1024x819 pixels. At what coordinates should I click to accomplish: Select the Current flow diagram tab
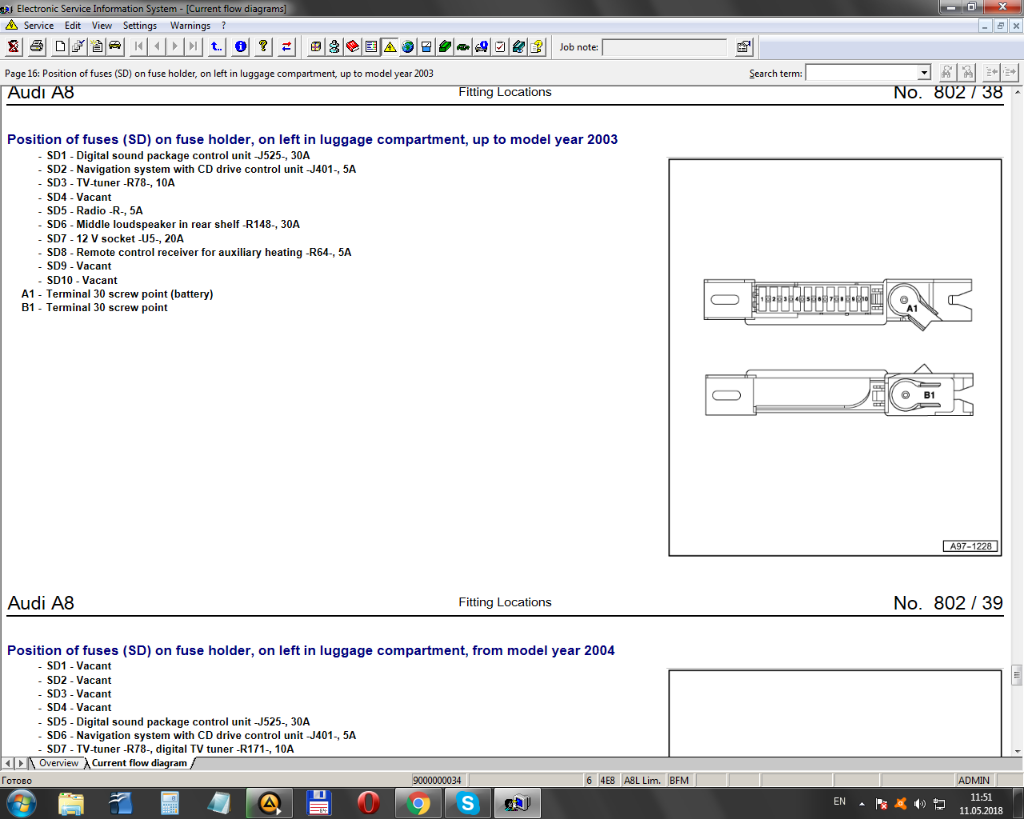(x=139, y=763)
